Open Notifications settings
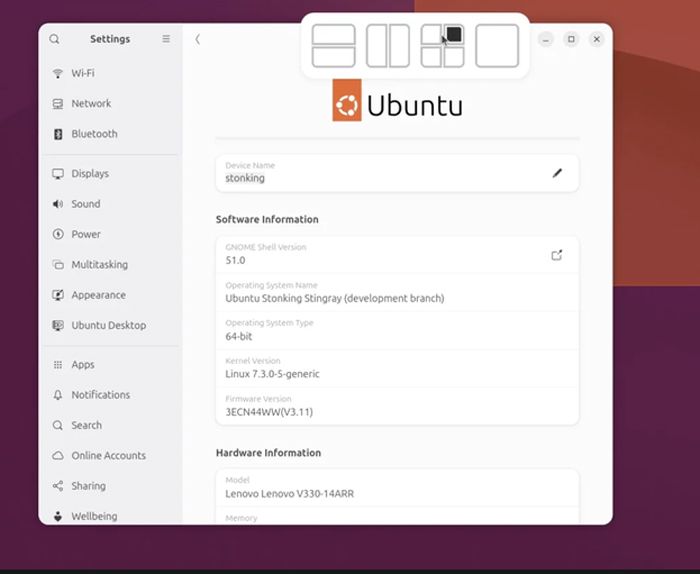 (x=112, y=395)
